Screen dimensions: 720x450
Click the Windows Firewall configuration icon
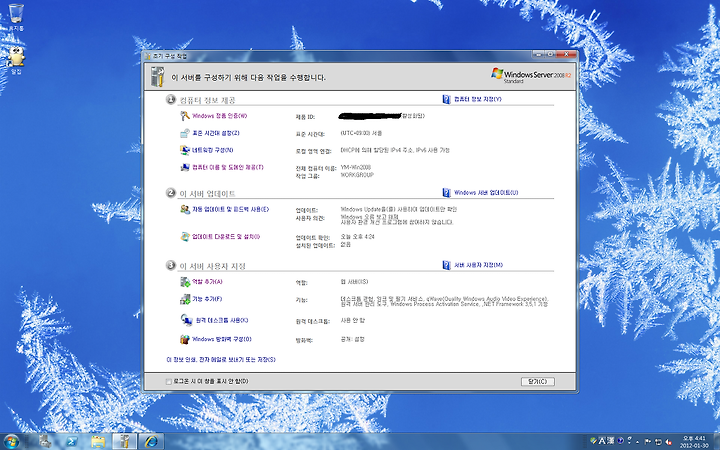pos(185,339)
